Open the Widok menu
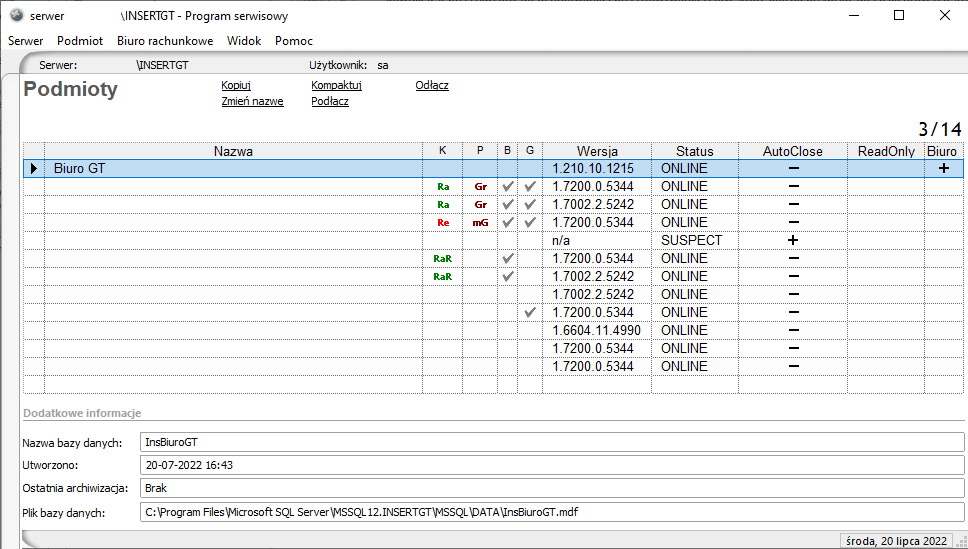Viewport: 968px width, 549px height. point(244,41)
